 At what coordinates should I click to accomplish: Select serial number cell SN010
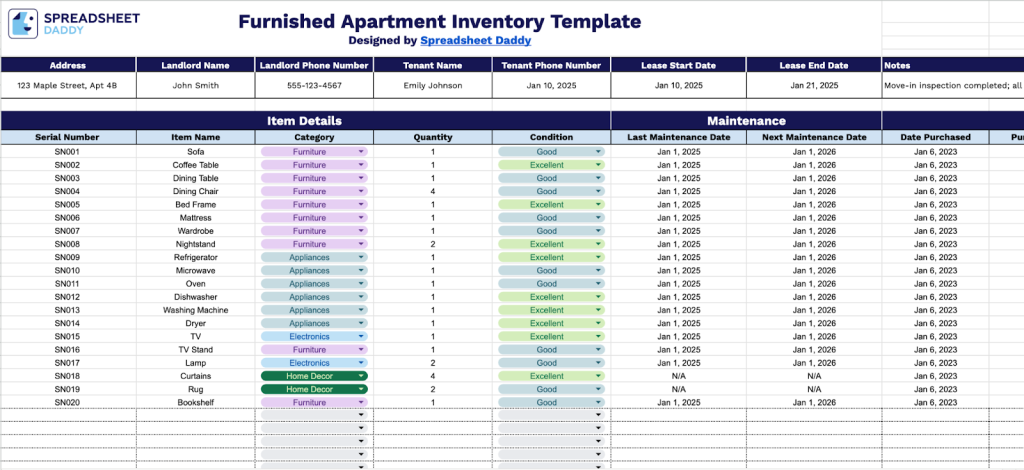tap(67, 271)
